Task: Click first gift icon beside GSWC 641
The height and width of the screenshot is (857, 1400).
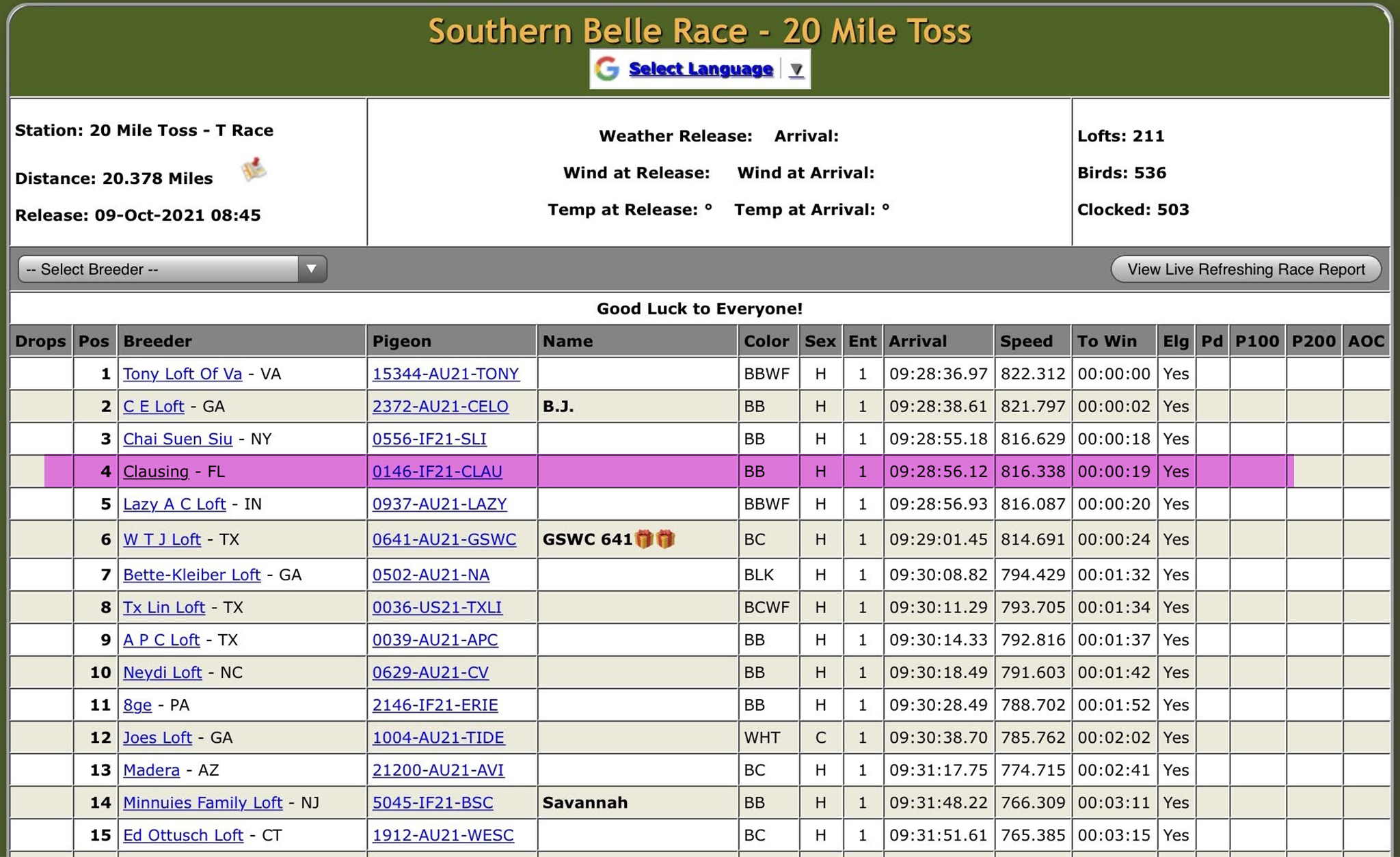Action: point(644,539)
